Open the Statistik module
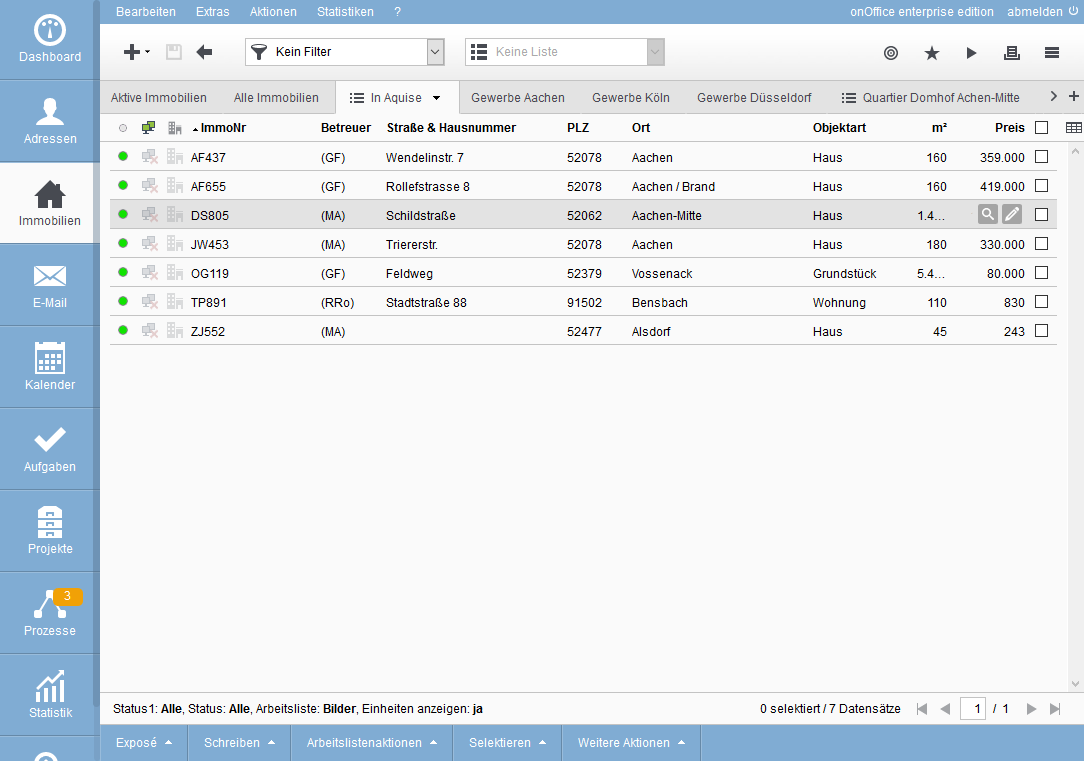The width and height of the screenshot is (1084, 761). tap(50, 695)
